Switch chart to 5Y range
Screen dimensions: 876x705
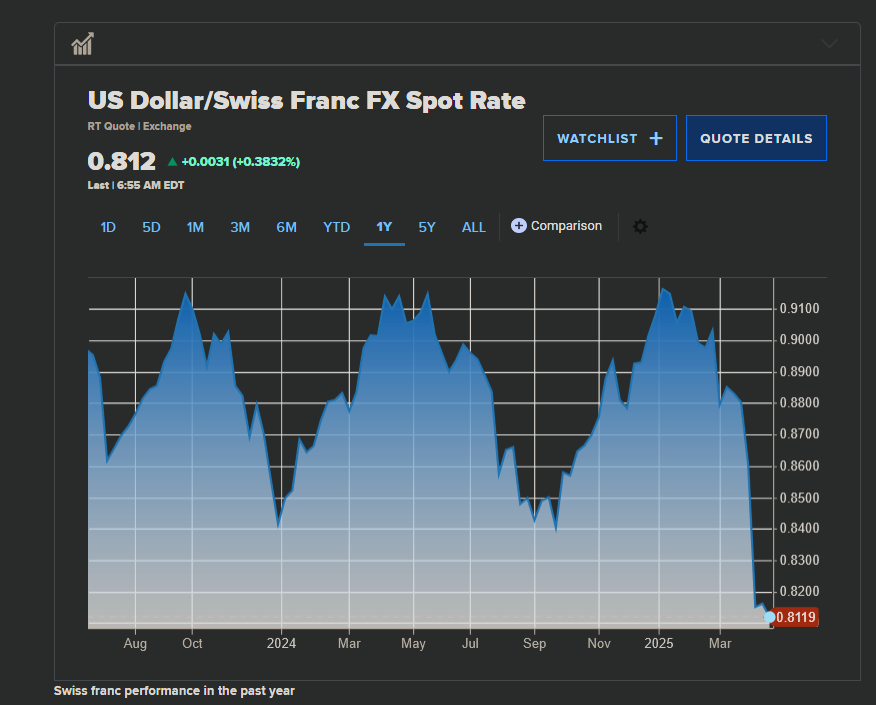coord(427,227)
